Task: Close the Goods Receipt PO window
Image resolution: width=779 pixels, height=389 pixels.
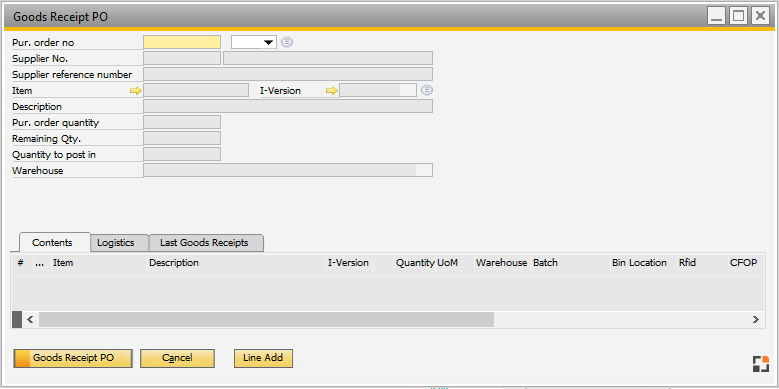Action: (760, 16)
